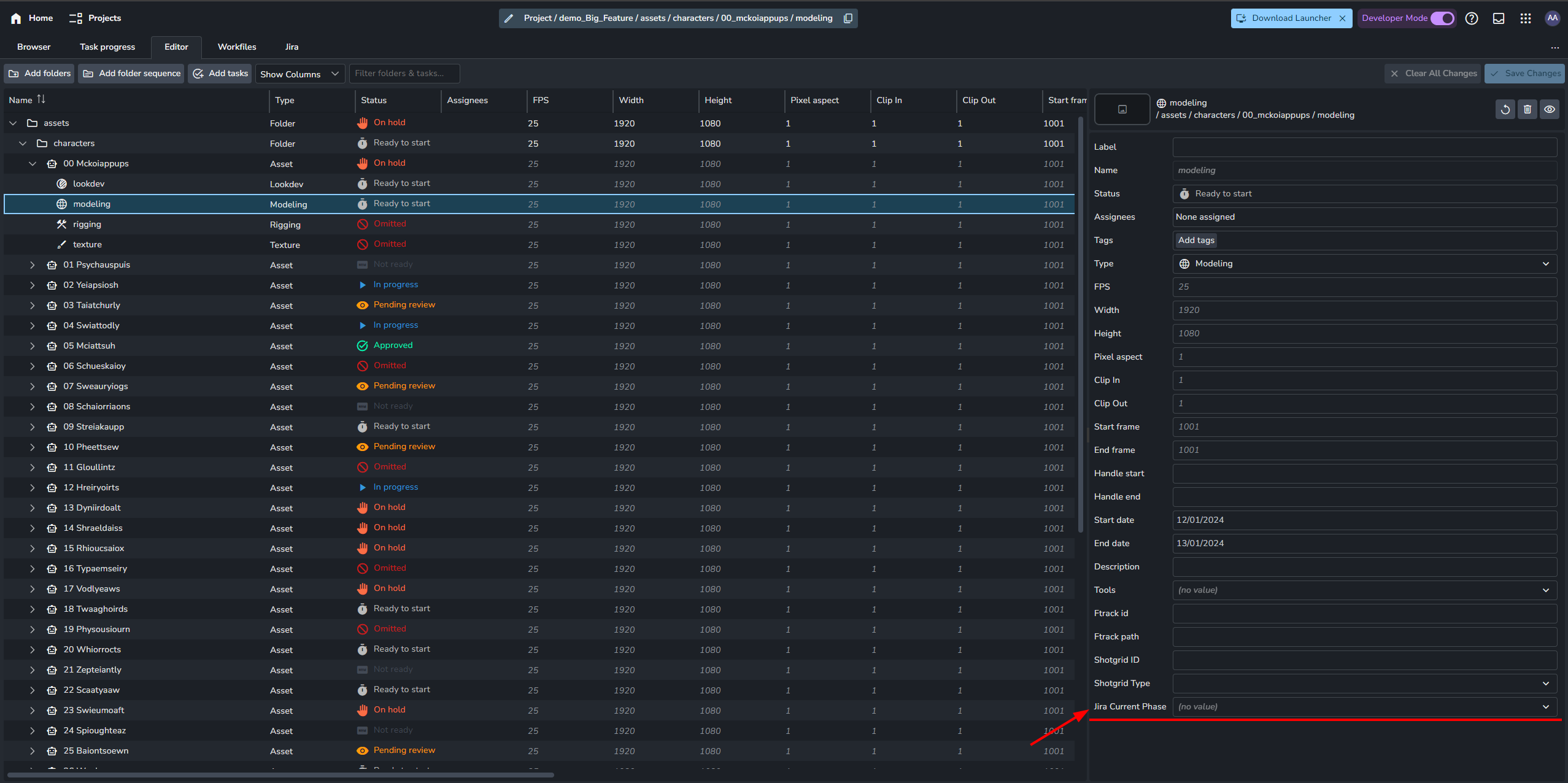
Task: Dismiss the Download Launcher banner
Action: [x=1343, y=18]
